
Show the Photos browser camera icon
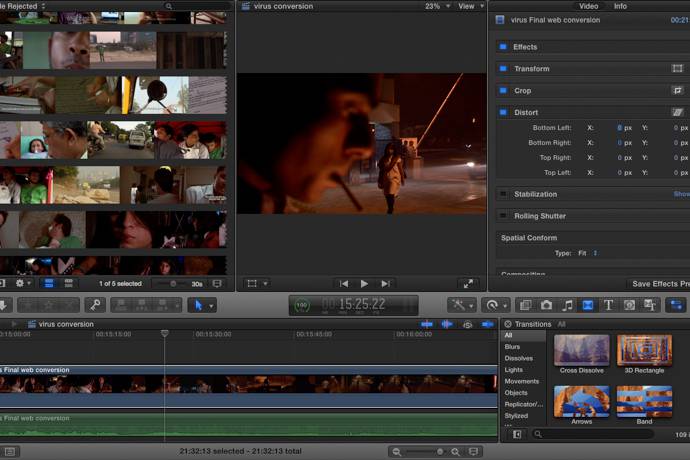click(546, 305)
